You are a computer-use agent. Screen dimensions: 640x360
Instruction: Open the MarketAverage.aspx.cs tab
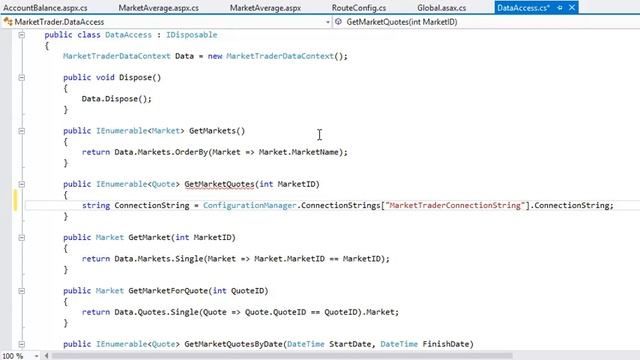click(159, 7)
